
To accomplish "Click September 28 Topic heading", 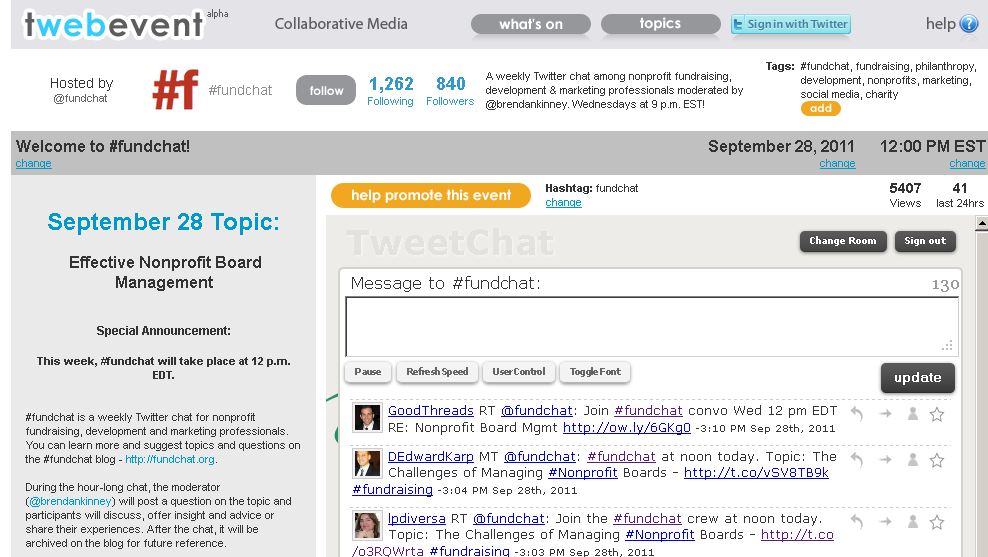I will point(163,222).
